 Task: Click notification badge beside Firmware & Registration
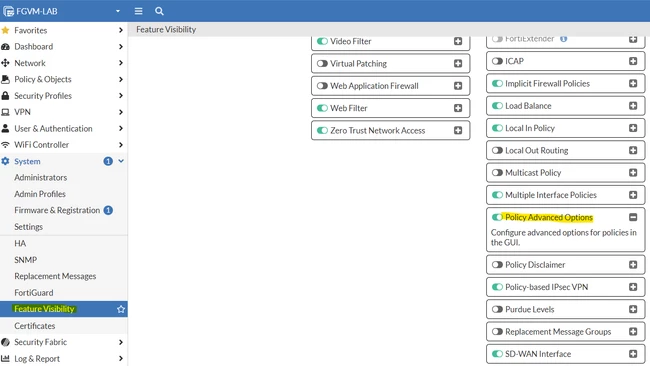pyautogui.click(x=108, y=211)
